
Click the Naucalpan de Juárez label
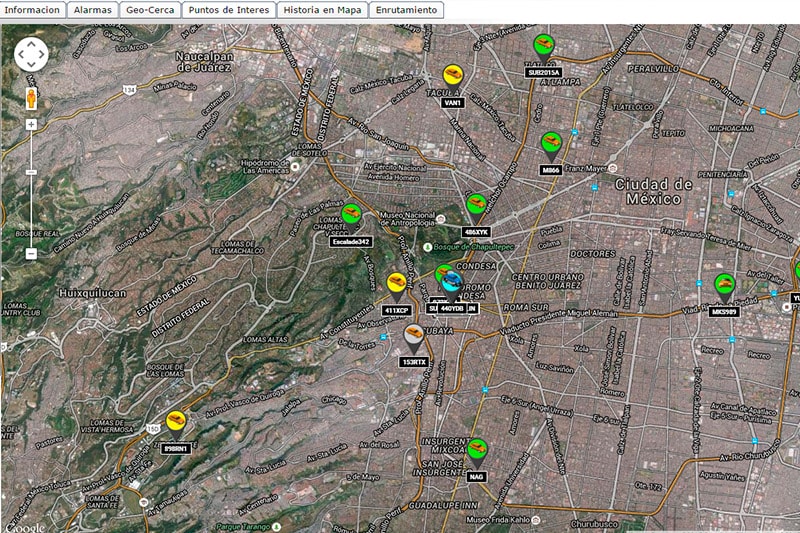pyautogui.click(x=204, y=61)
